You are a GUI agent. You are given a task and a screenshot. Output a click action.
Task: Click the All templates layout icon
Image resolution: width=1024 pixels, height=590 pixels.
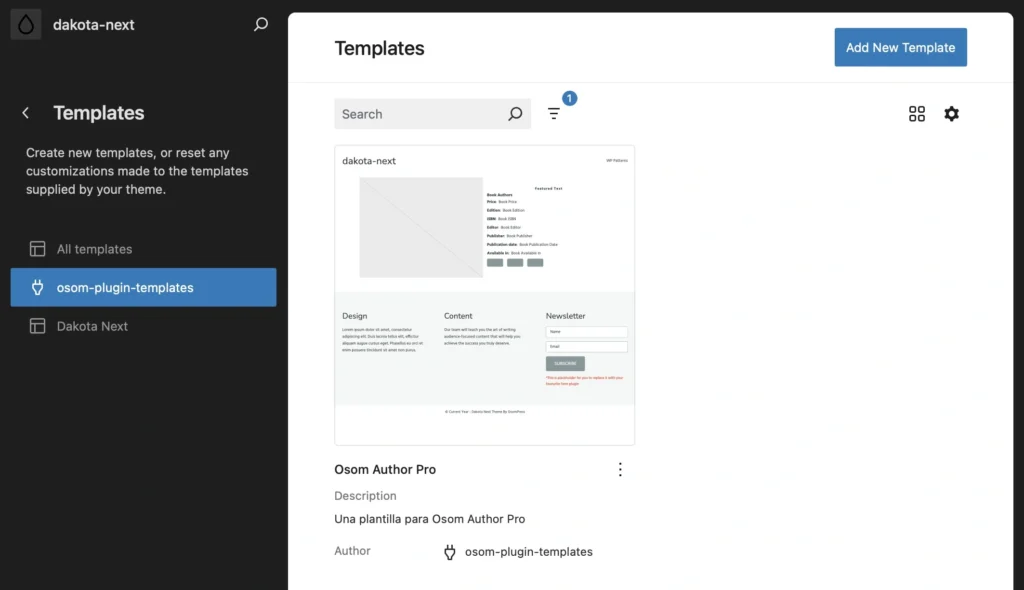point(37,249)
